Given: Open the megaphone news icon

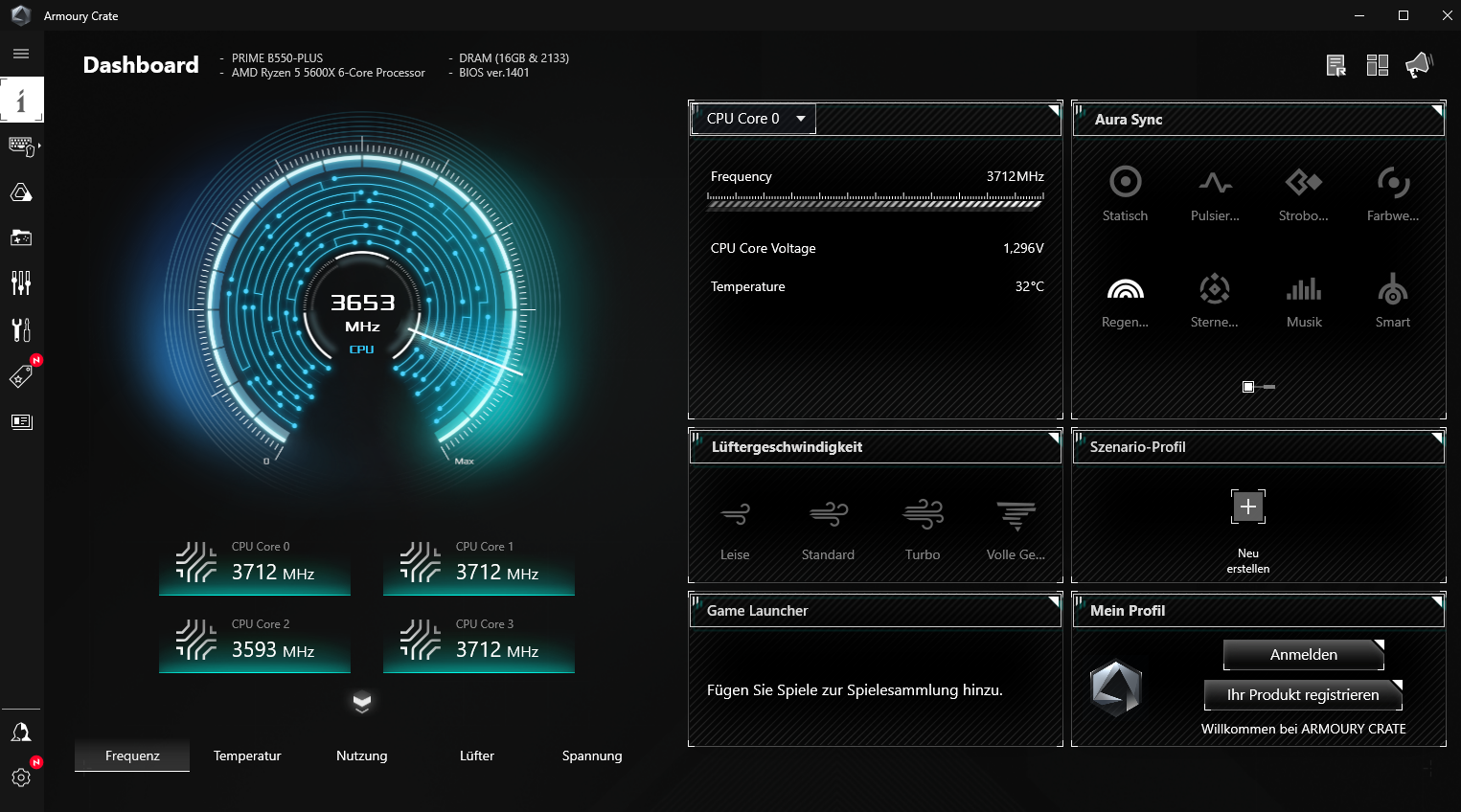Looking at the screenshot, I should [x=1418, y=65].
